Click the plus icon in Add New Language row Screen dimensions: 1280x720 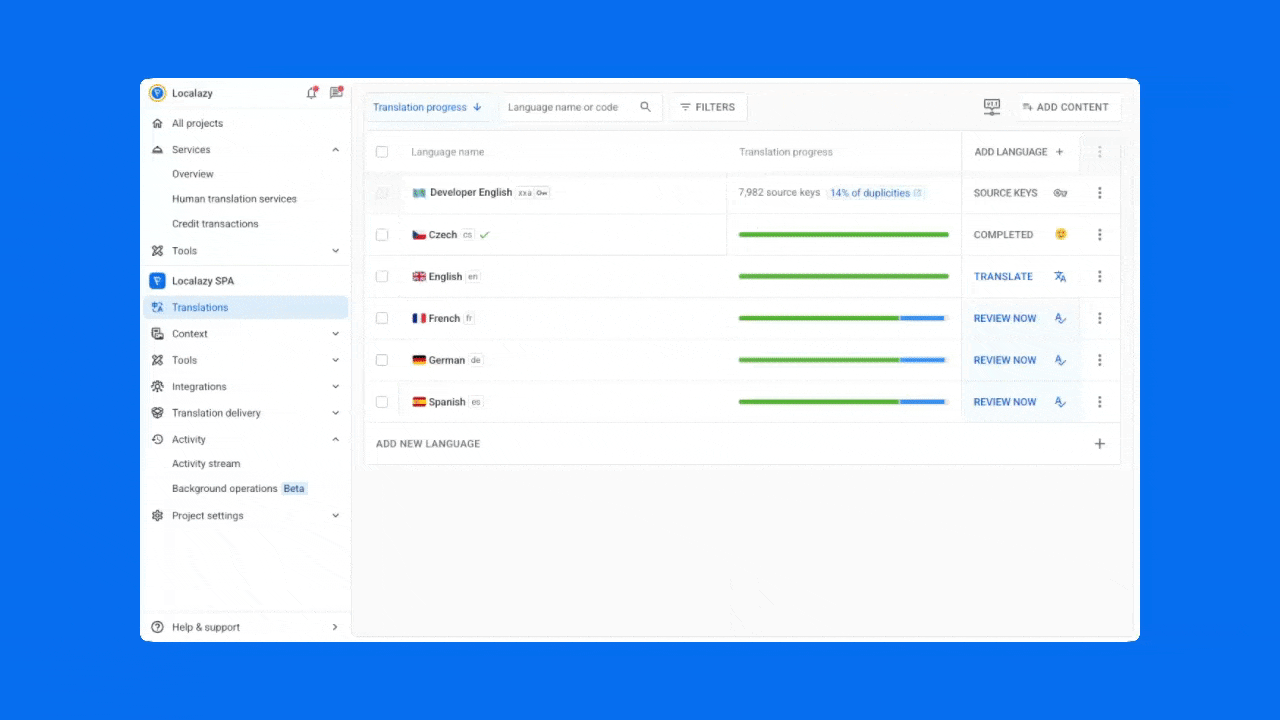coord(1100,444)
